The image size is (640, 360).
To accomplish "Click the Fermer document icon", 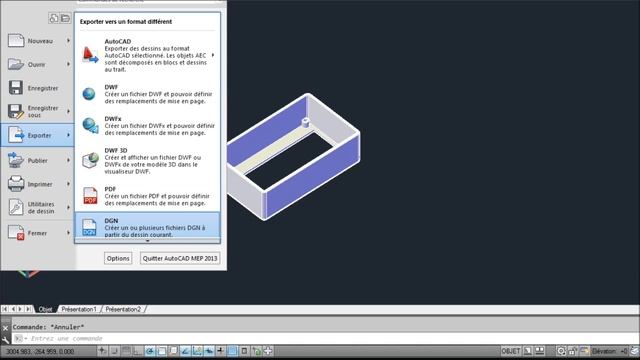I will tap(16, 233).
